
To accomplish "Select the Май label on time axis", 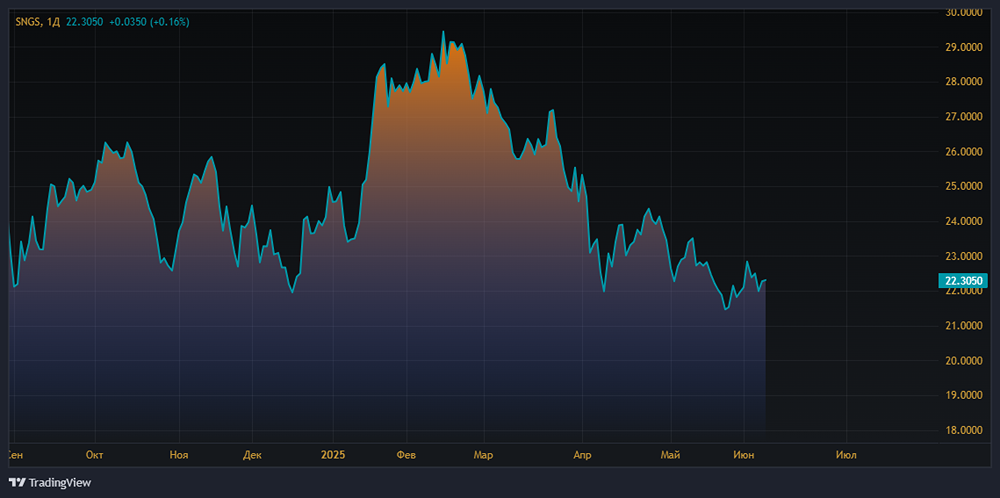I will tap(671, 454).
